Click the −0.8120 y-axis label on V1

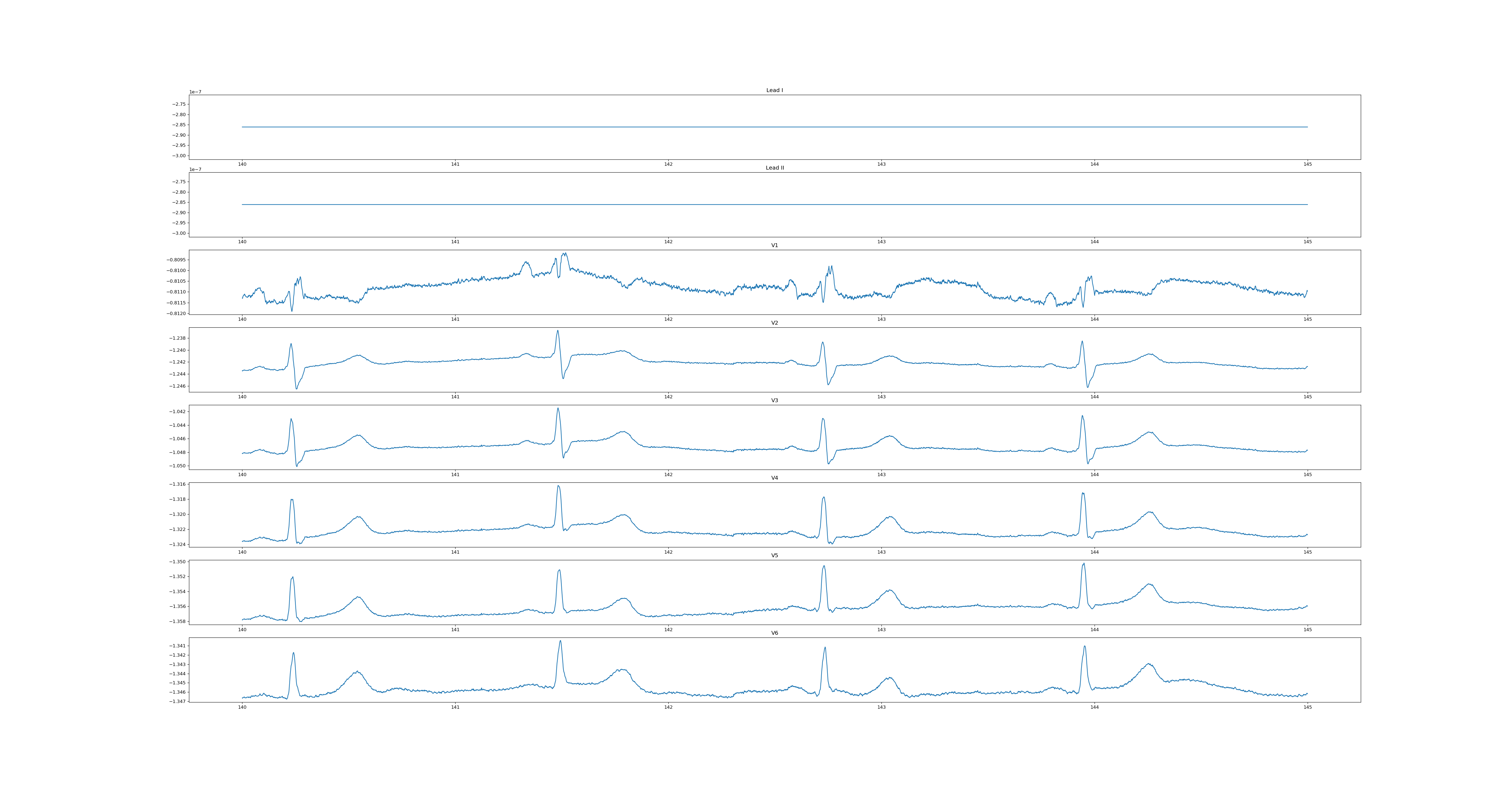pyautogui.click(x=176, y=313)
